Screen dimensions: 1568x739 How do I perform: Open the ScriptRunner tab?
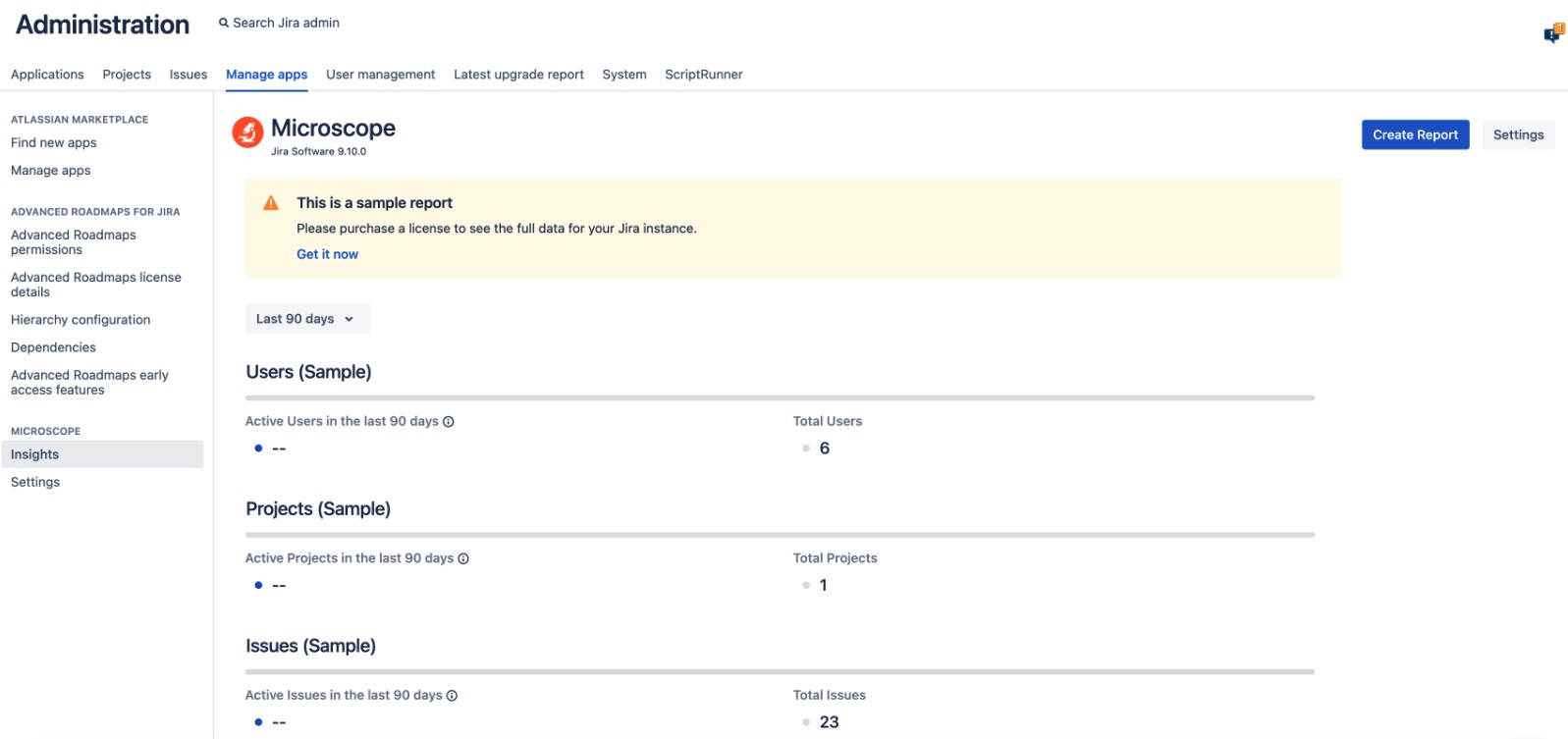pos(703,75)
